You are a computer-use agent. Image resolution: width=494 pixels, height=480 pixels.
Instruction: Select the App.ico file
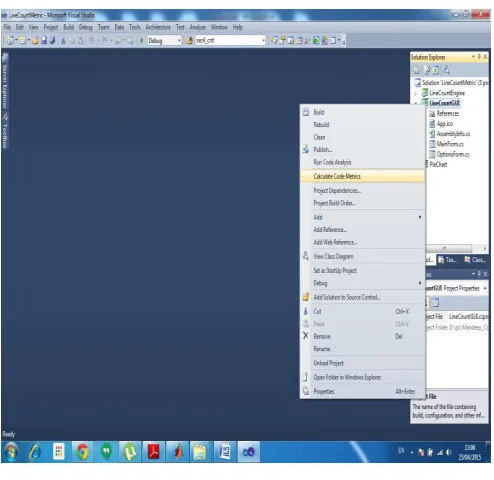point(445,124)
